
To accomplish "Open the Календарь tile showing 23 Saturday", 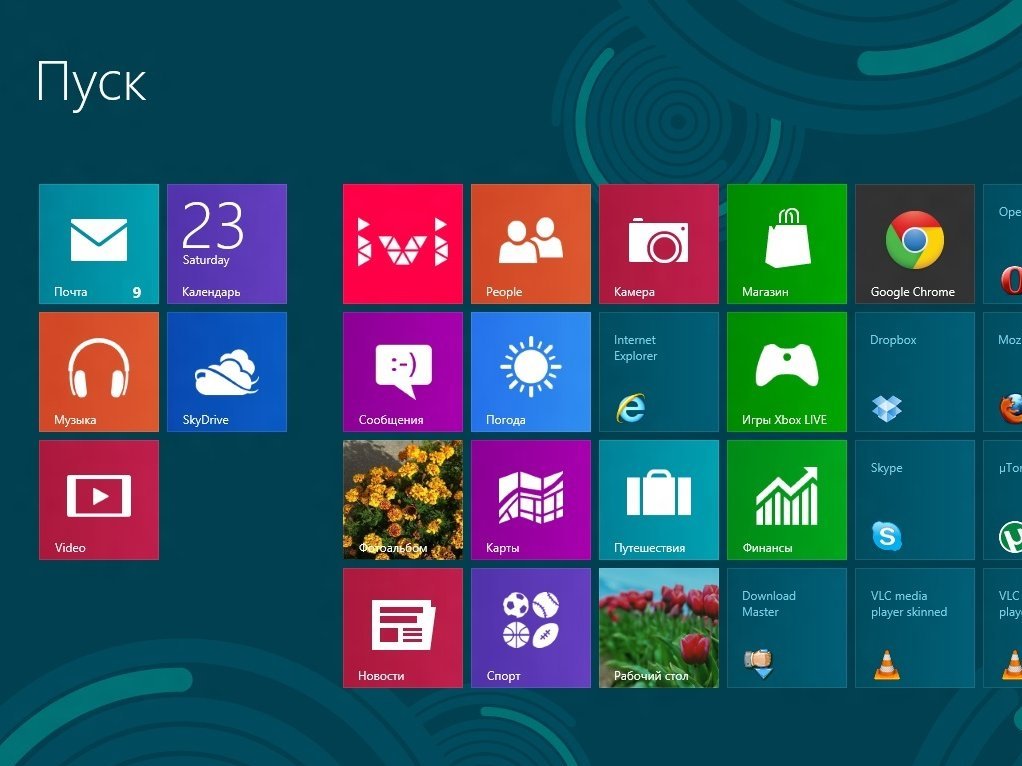I will pos(226,244).
